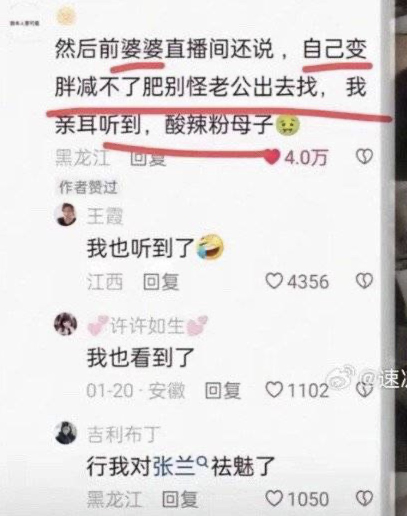Like 王霞's comment with 4356 likes
Image resolution: width=407 pixels, height=516 pixels.
point(274,281)
